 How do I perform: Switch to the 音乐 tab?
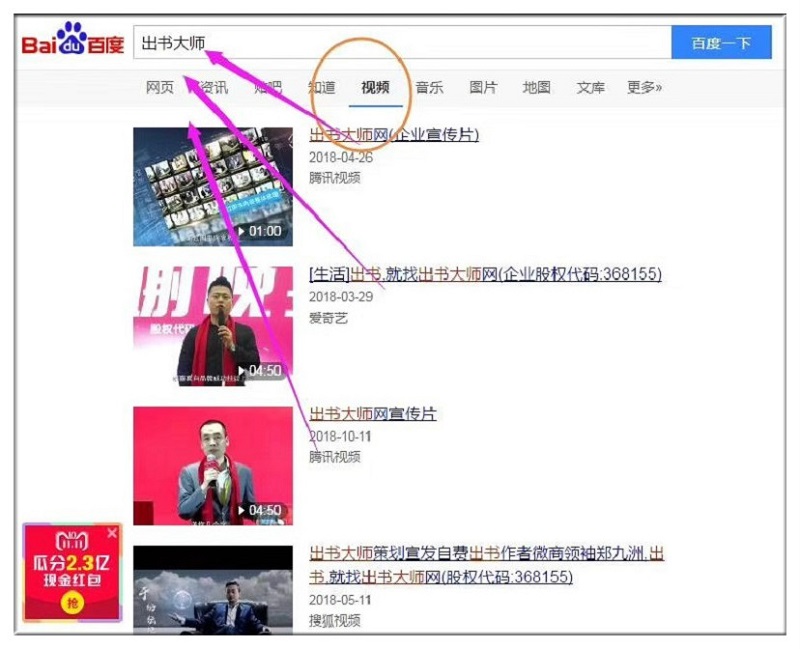(x=430, y=88)
